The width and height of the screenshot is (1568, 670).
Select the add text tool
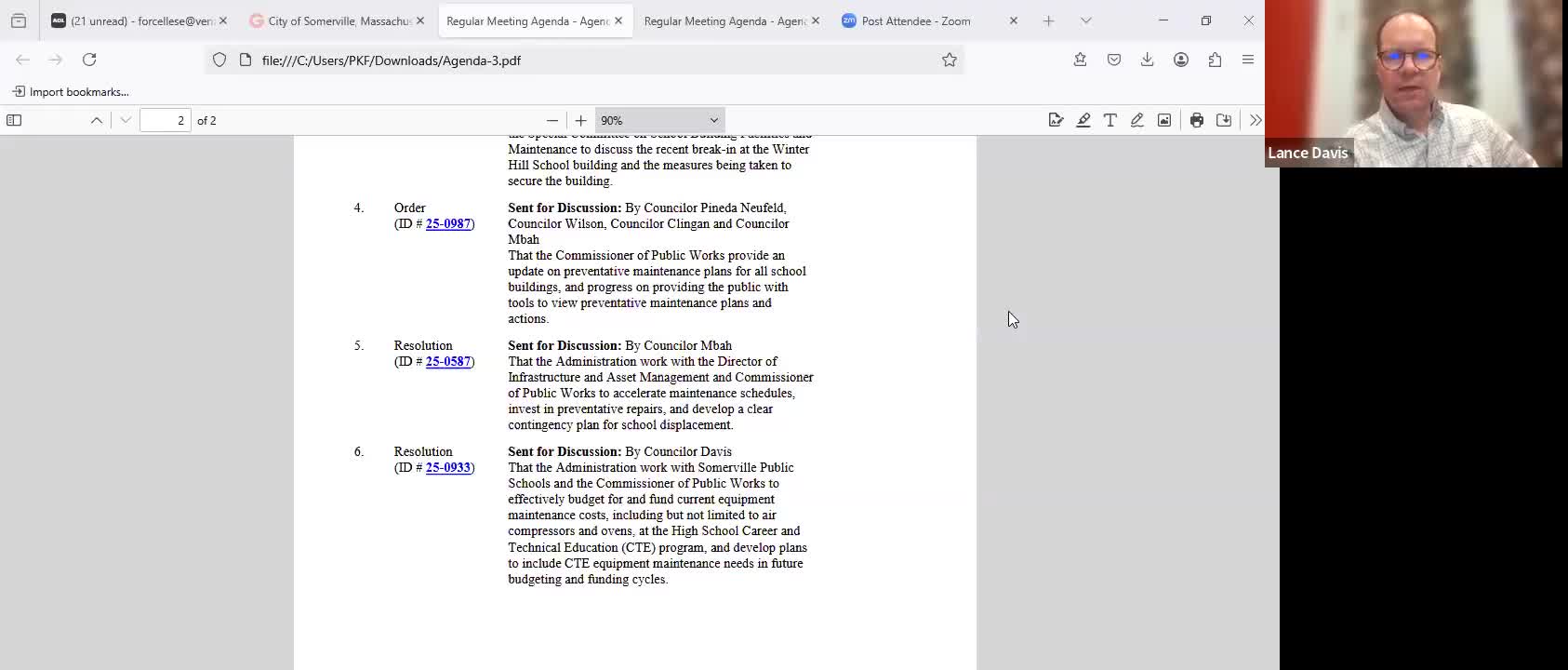point(1110,120)
